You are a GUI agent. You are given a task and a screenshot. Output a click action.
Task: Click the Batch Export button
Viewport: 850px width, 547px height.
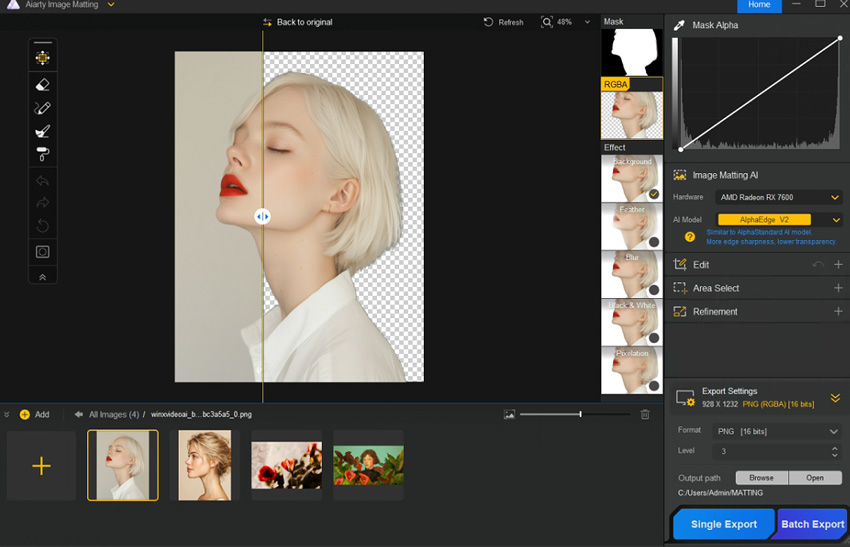[812, 524]
